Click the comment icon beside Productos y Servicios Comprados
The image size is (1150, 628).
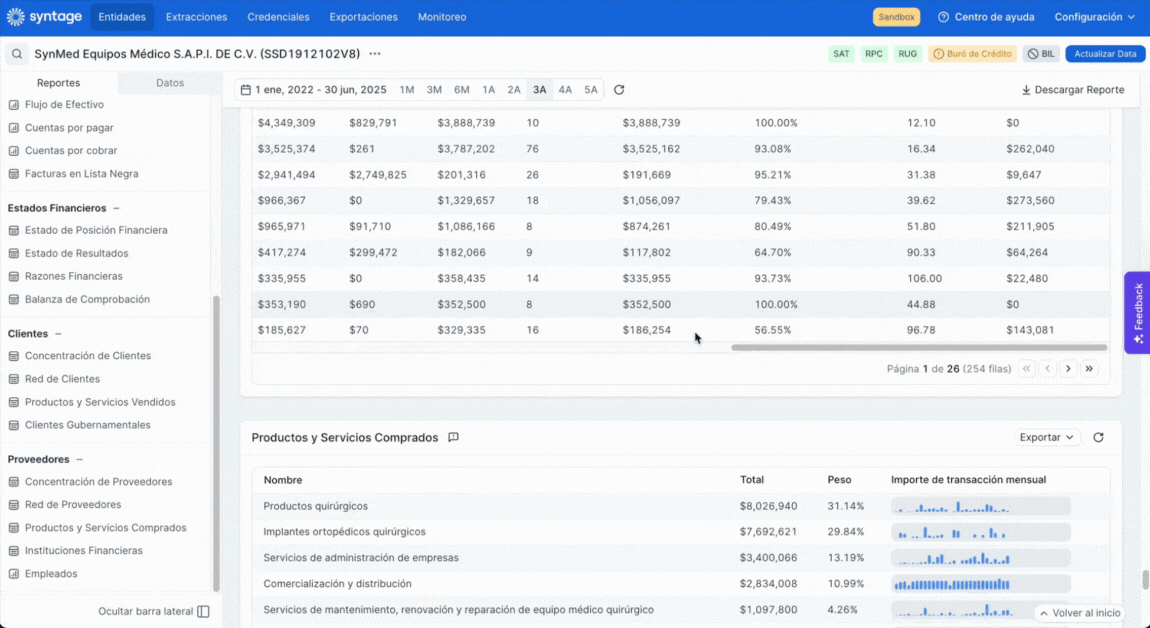coord(453,437)
